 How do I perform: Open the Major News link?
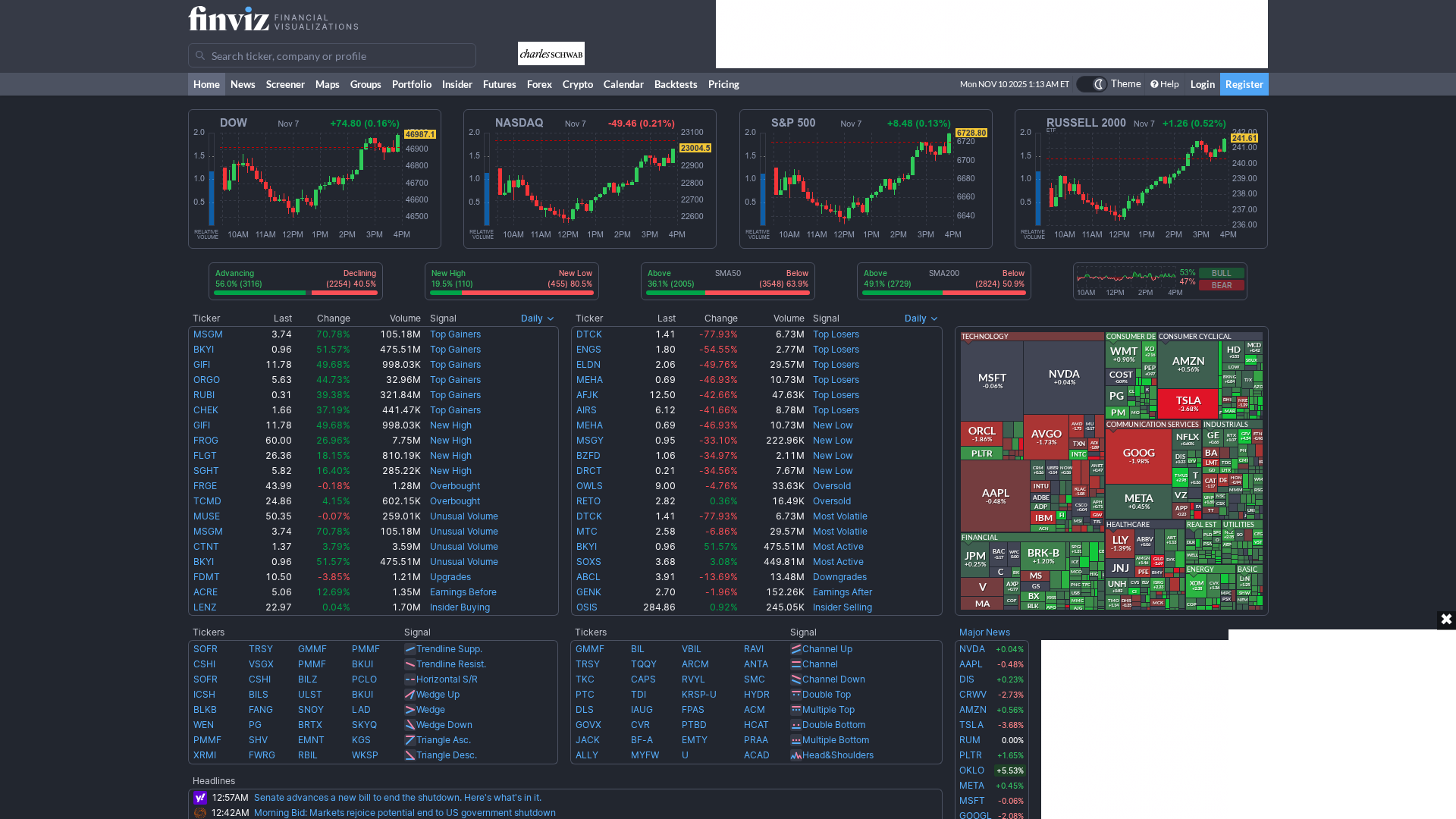[984, 632]
